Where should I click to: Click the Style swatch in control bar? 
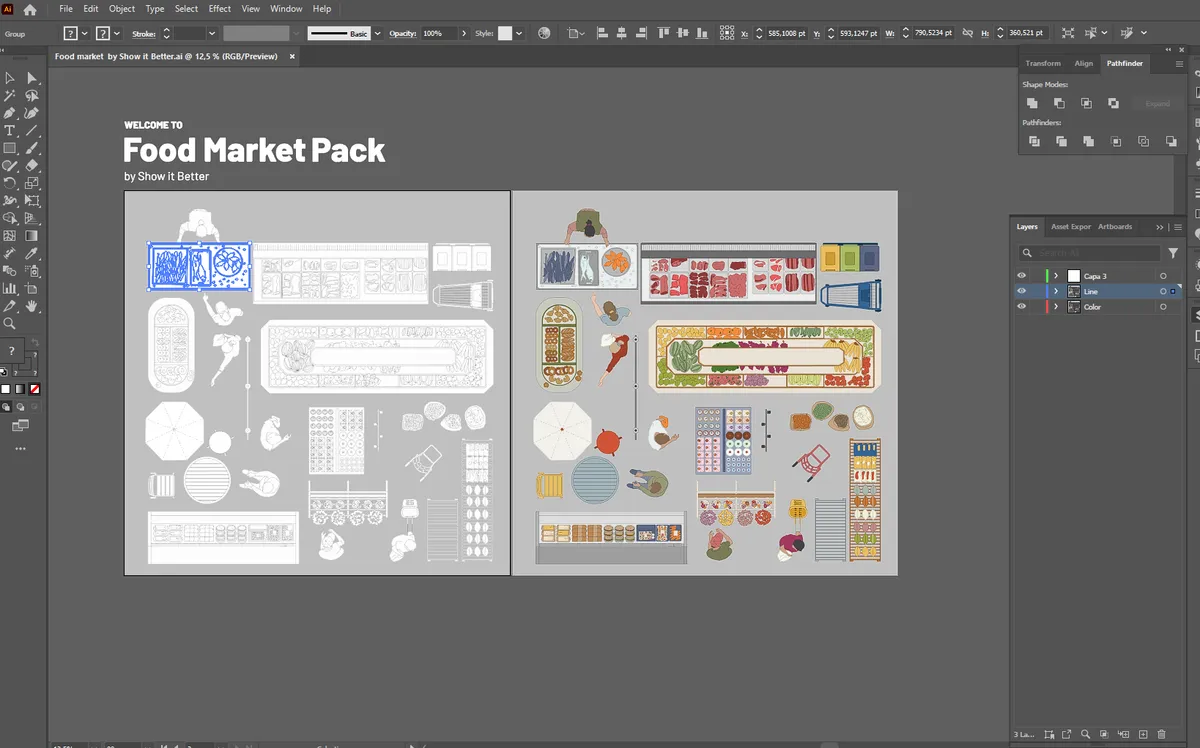505,33
